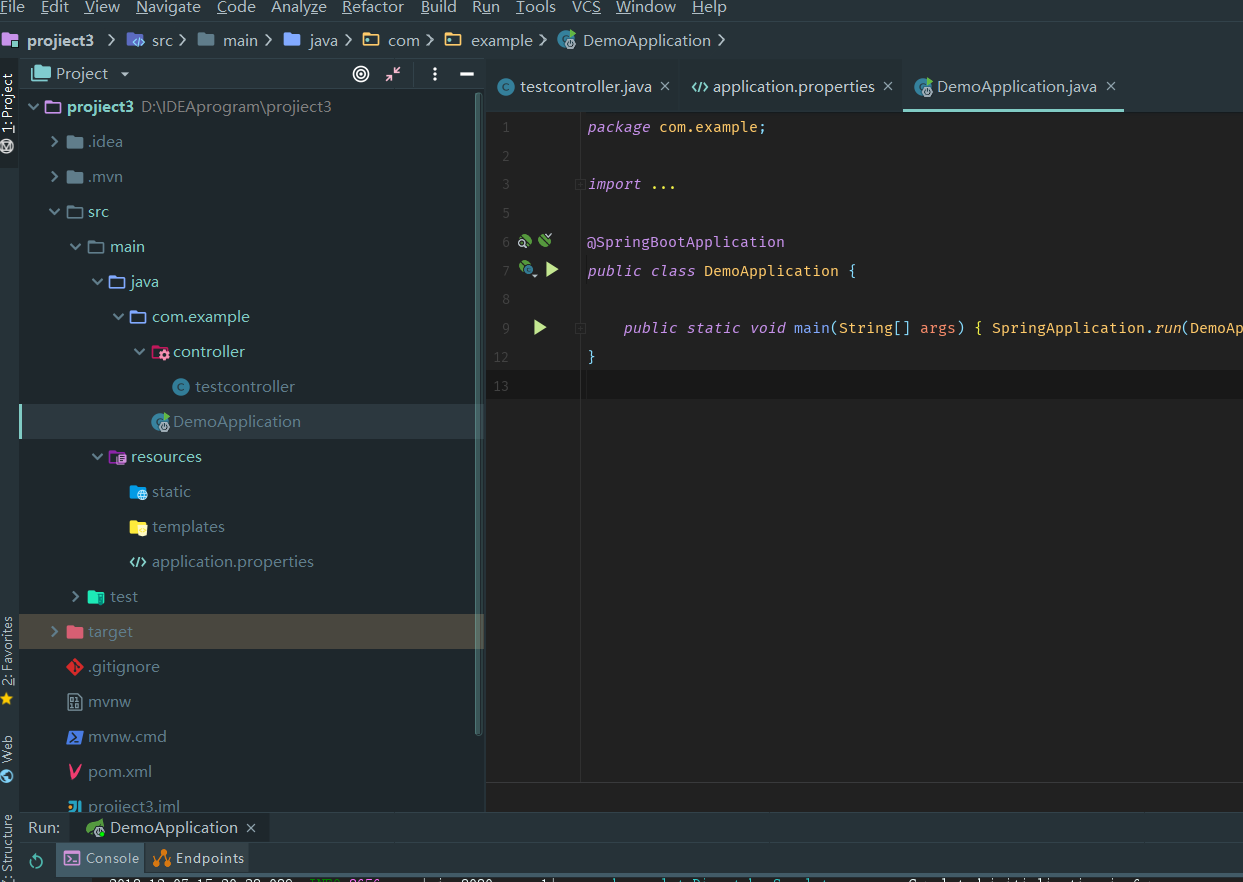Viewport: 1243px width, 882px height.
Task: Select the Console tab
Action: [101, 858]
